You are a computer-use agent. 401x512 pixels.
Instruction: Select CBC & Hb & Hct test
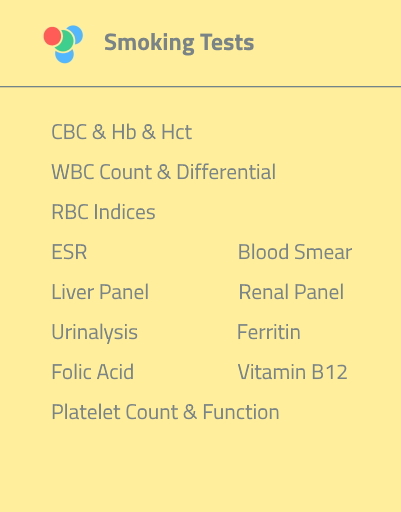(x=122, y=132)
